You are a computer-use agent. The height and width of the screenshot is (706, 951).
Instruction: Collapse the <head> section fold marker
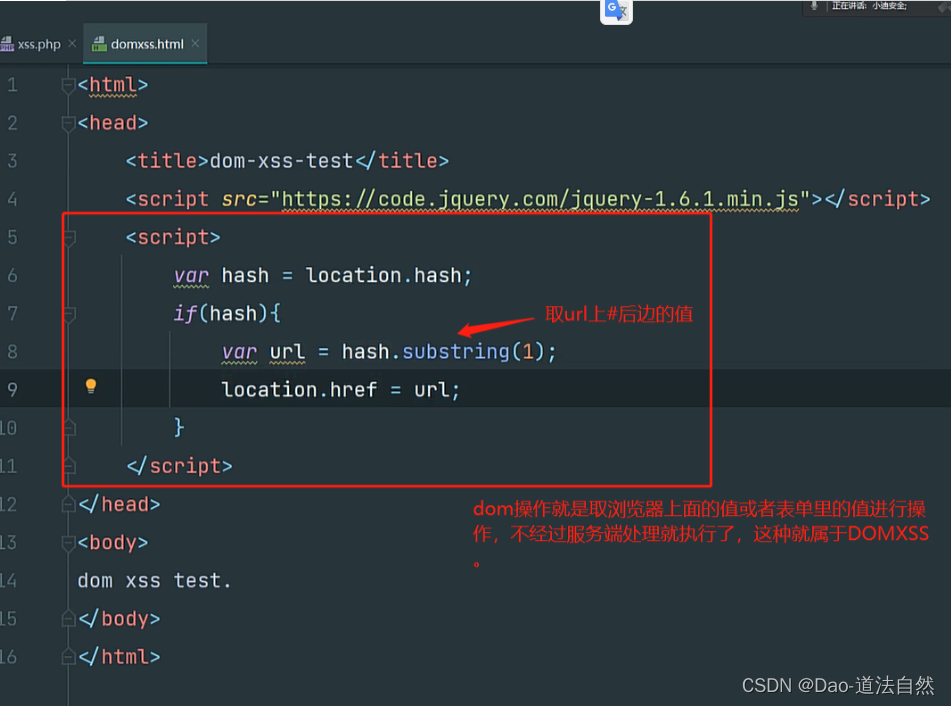click(67, 123)
